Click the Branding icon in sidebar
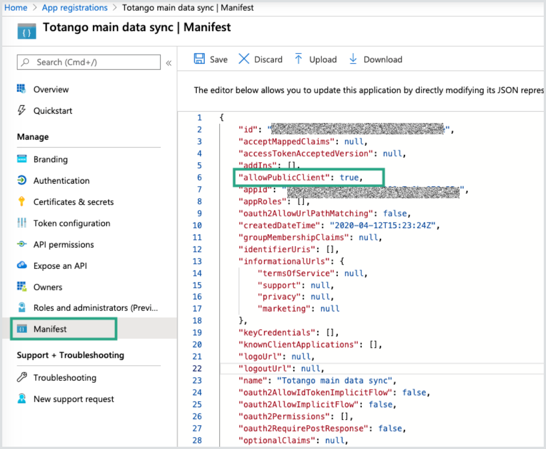The height and width of the screenshot is (449, 546). coord(22,159)
